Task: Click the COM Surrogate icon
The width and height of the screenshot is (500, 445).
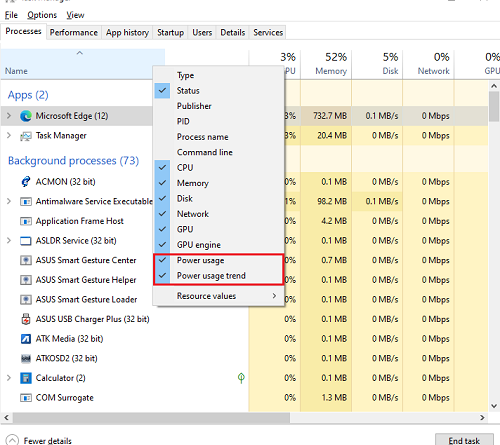Action: 26,398
